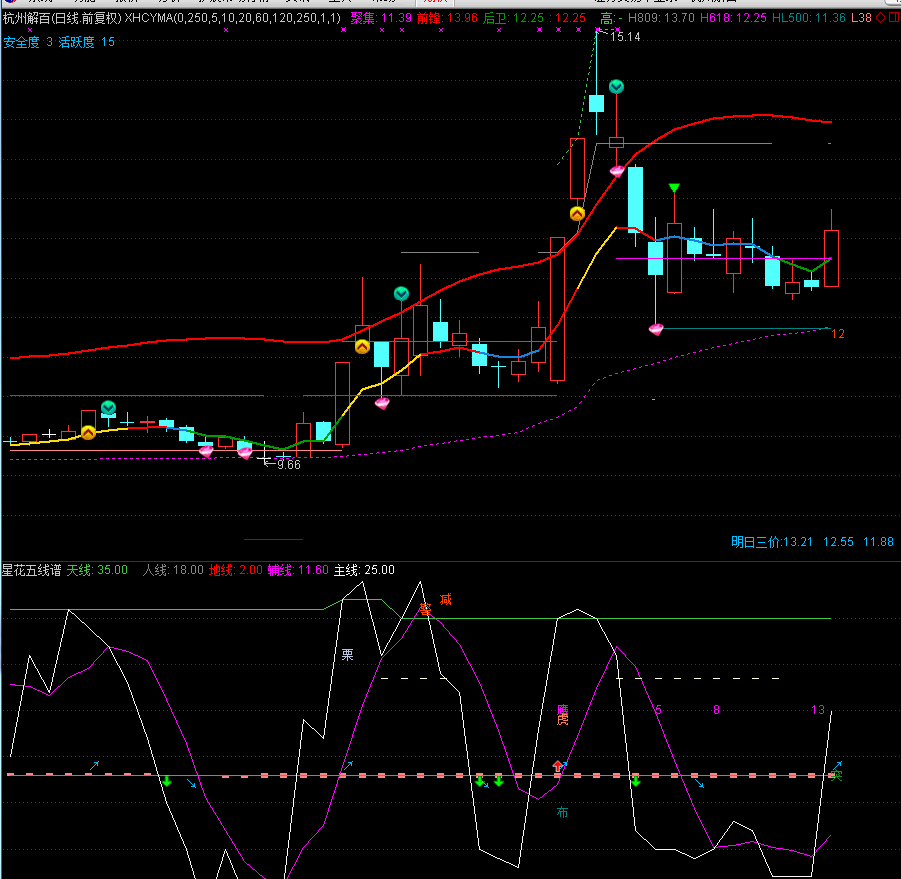
Task: Click the 后卫: 12.25 value in header
Action: [513, 18]
